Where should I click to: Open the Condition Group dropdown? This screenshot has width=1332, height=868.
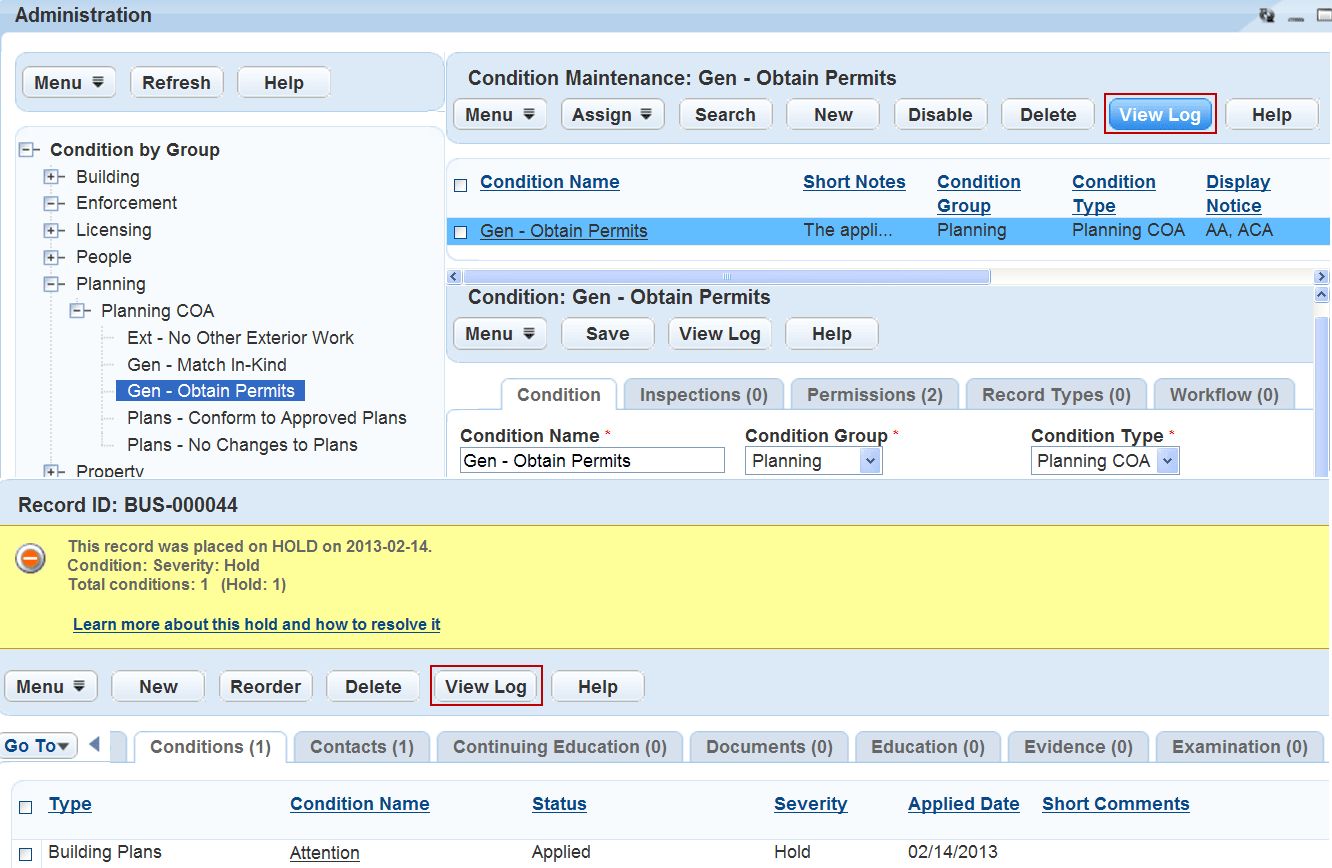click(x=869, y=461)
